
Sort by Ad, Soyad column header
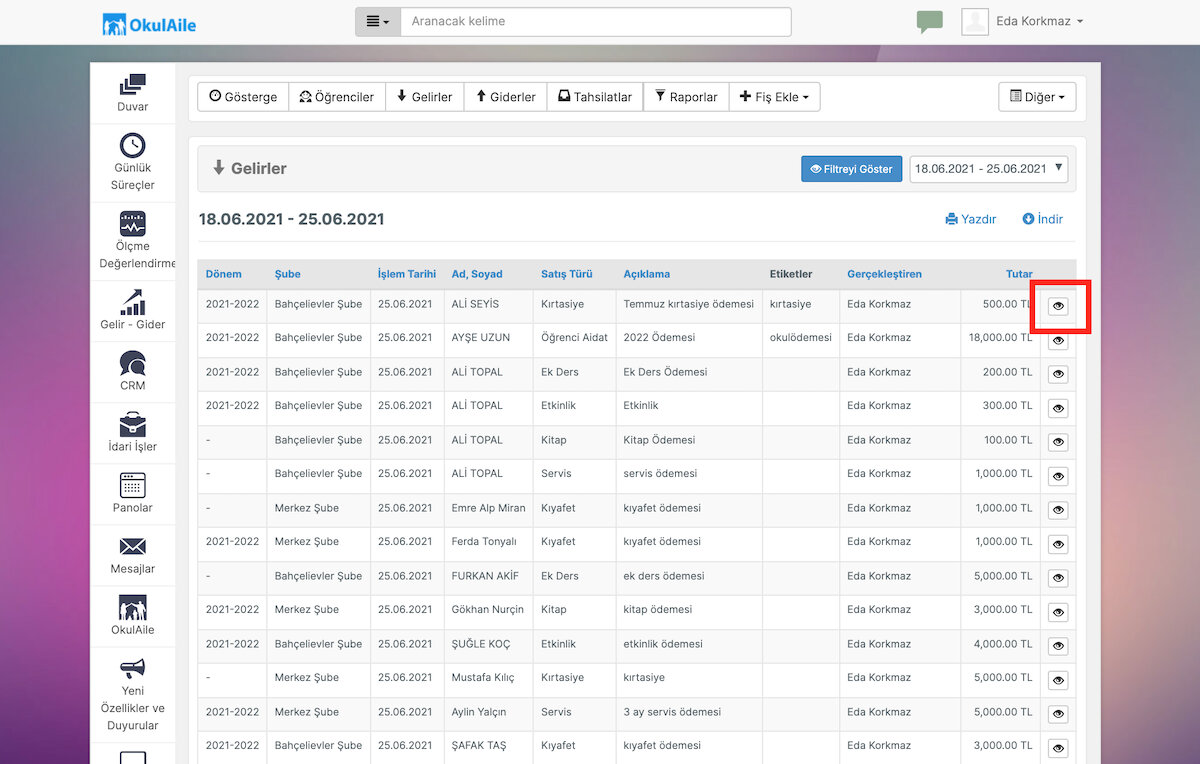point(477,274)
